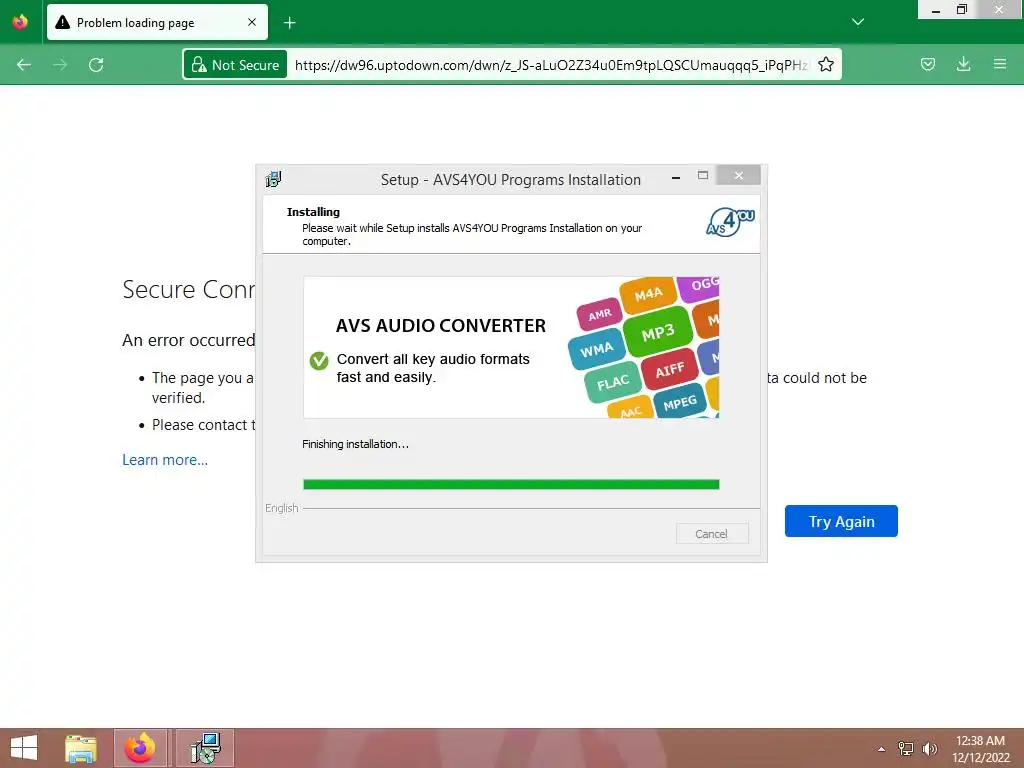
Task: Click the M4A format tile
Action: 648,295
